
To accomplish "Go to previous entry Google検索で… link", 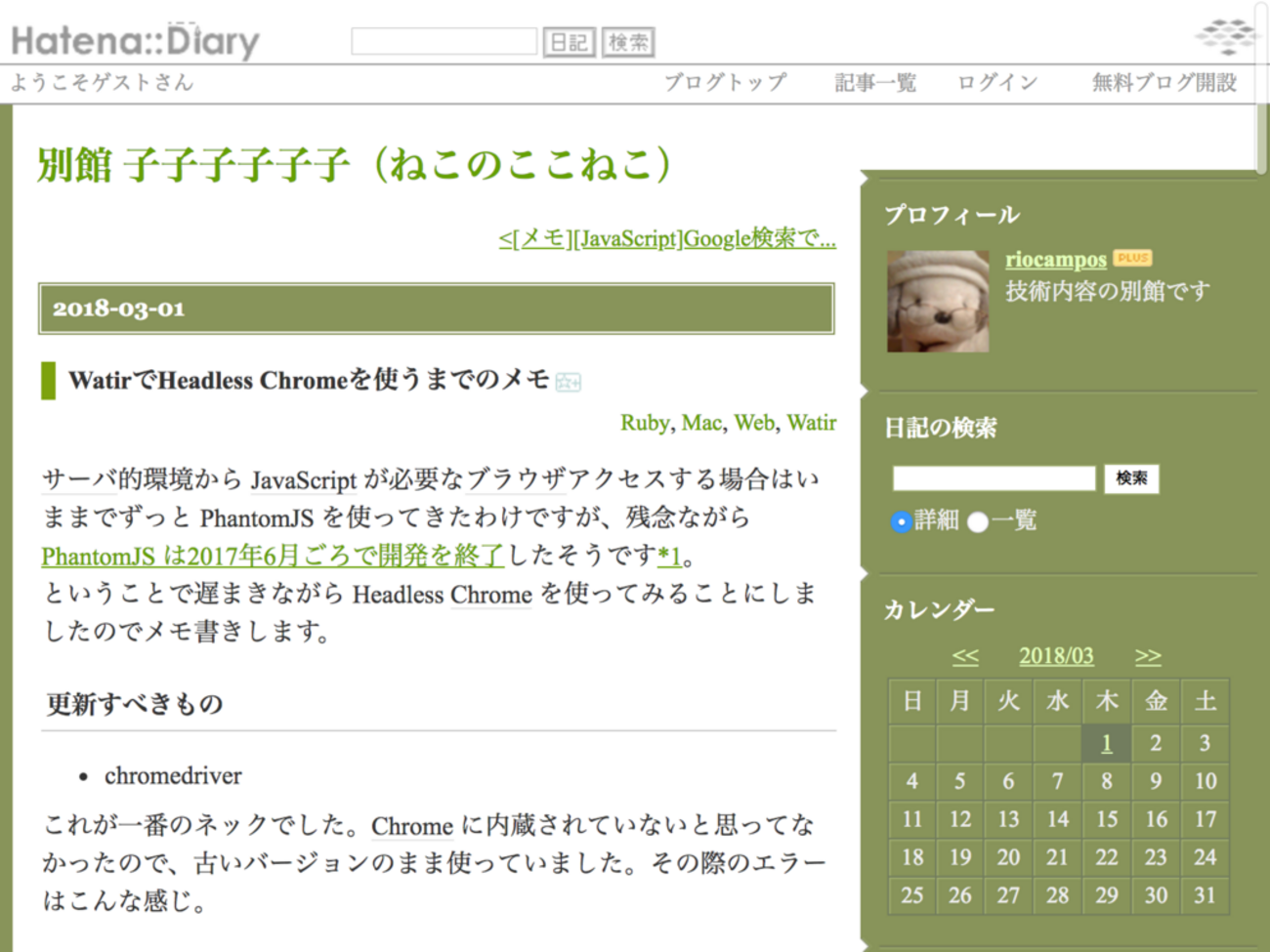I will pyautogui.click(x=667, y=238).
